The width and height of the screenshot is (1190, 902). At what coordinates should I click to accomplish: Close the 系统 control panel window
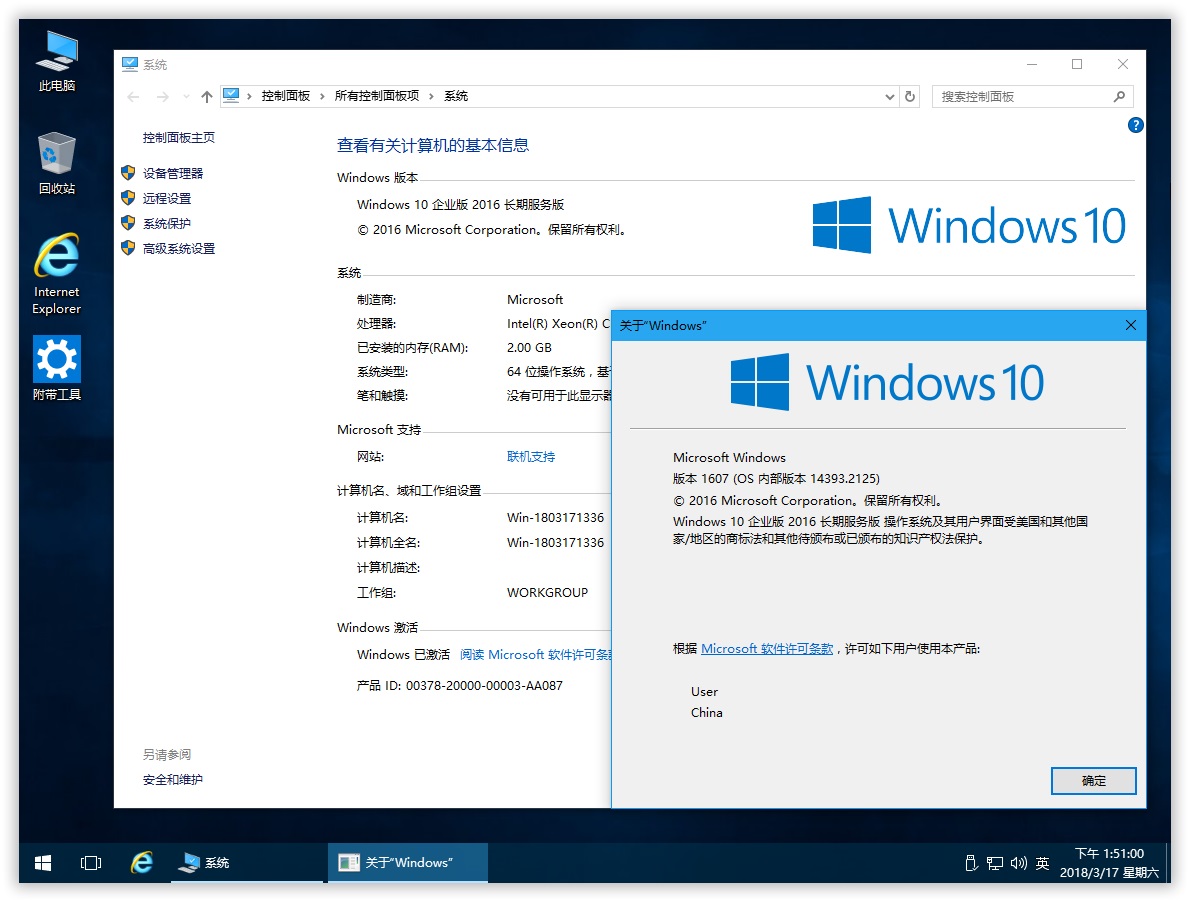tap(1122, 64)
